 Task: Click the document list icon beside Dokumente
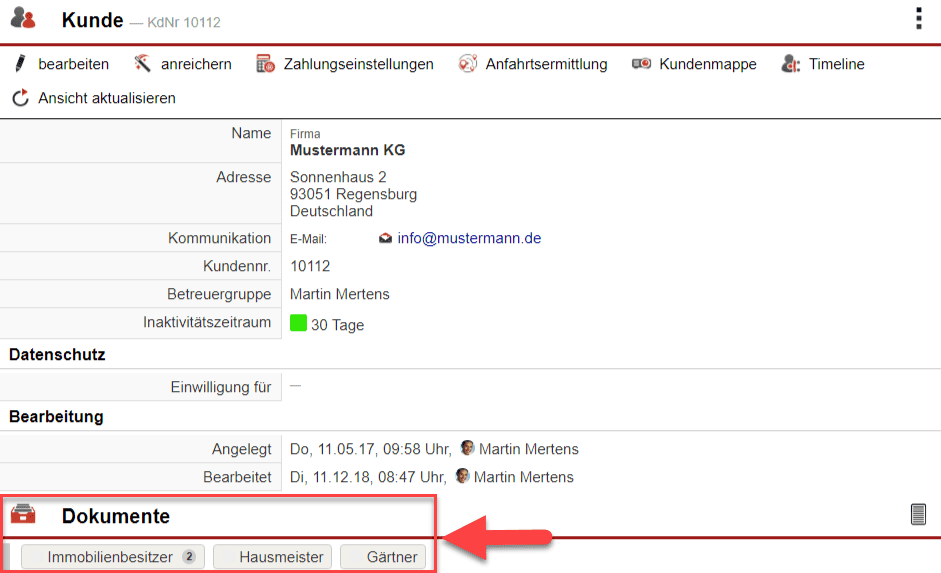[x=918, y=514]
